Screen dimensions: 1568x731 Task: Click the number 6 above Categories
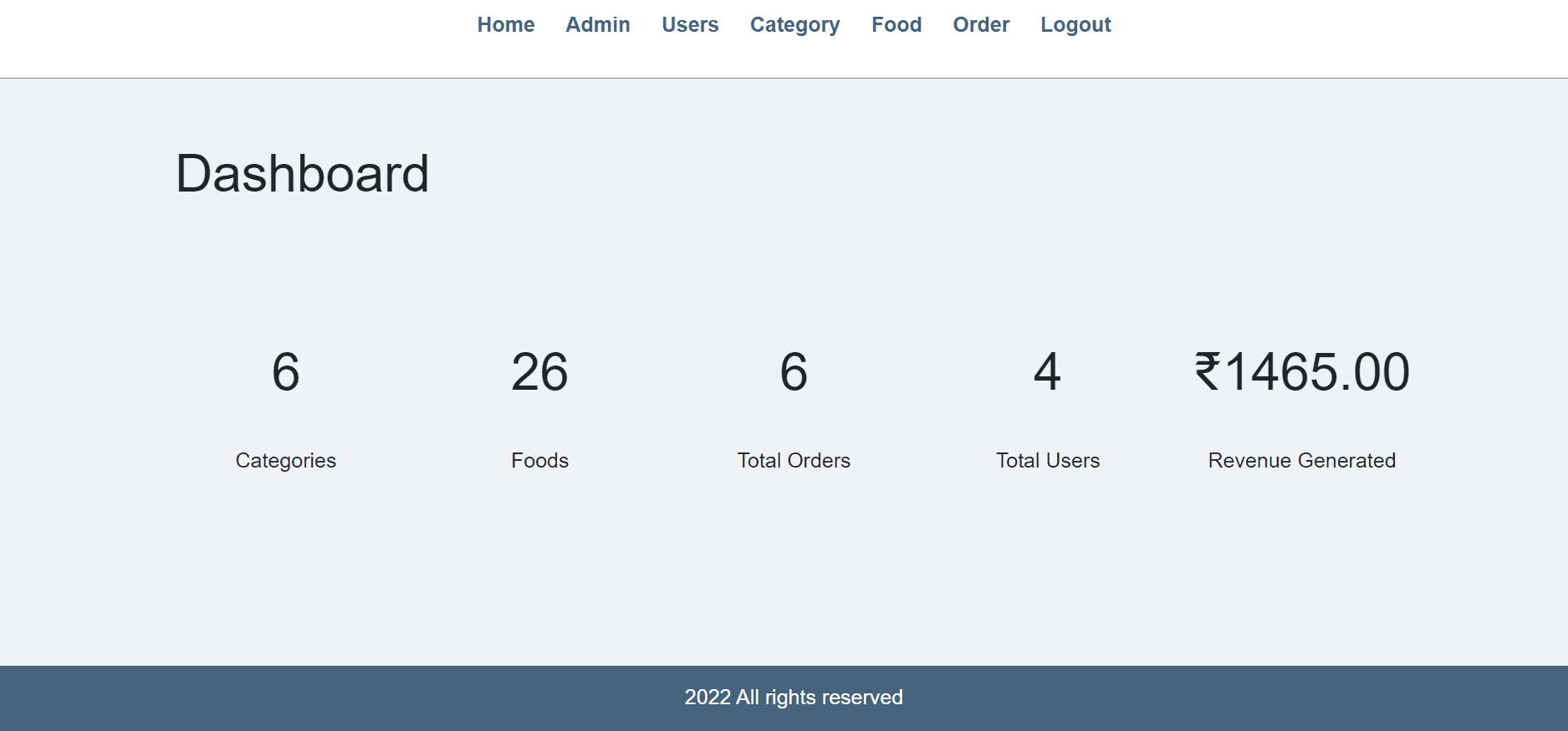[285, 372]
